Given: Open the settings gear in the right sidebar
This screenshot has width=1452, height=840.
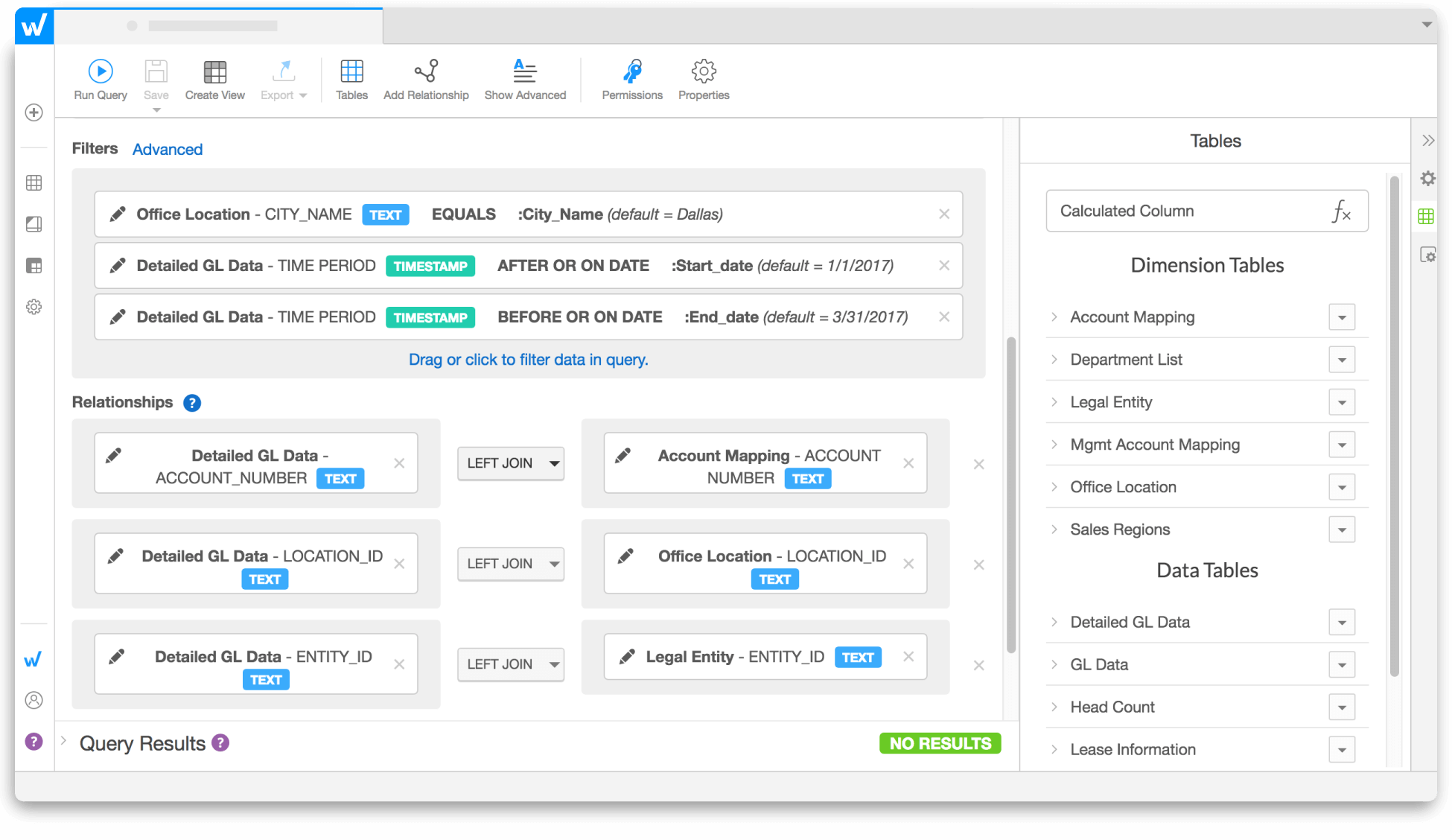Looking at the screenshot, I should pyautogui.click(x=1427, y=179).
